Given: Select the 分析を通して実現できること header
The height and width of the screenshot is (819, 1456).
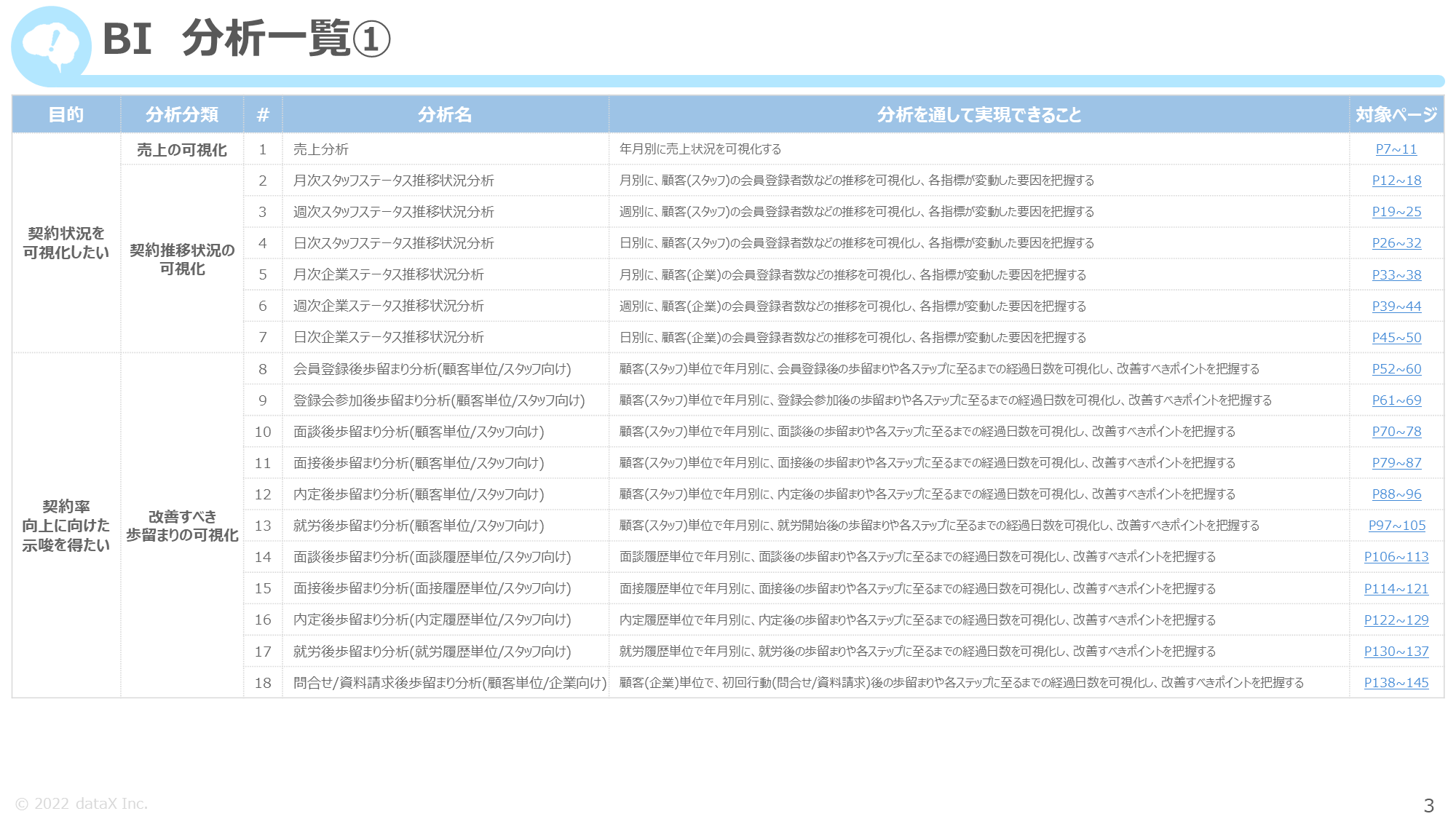Looking at the screenshot, I should tap(979, 114).
